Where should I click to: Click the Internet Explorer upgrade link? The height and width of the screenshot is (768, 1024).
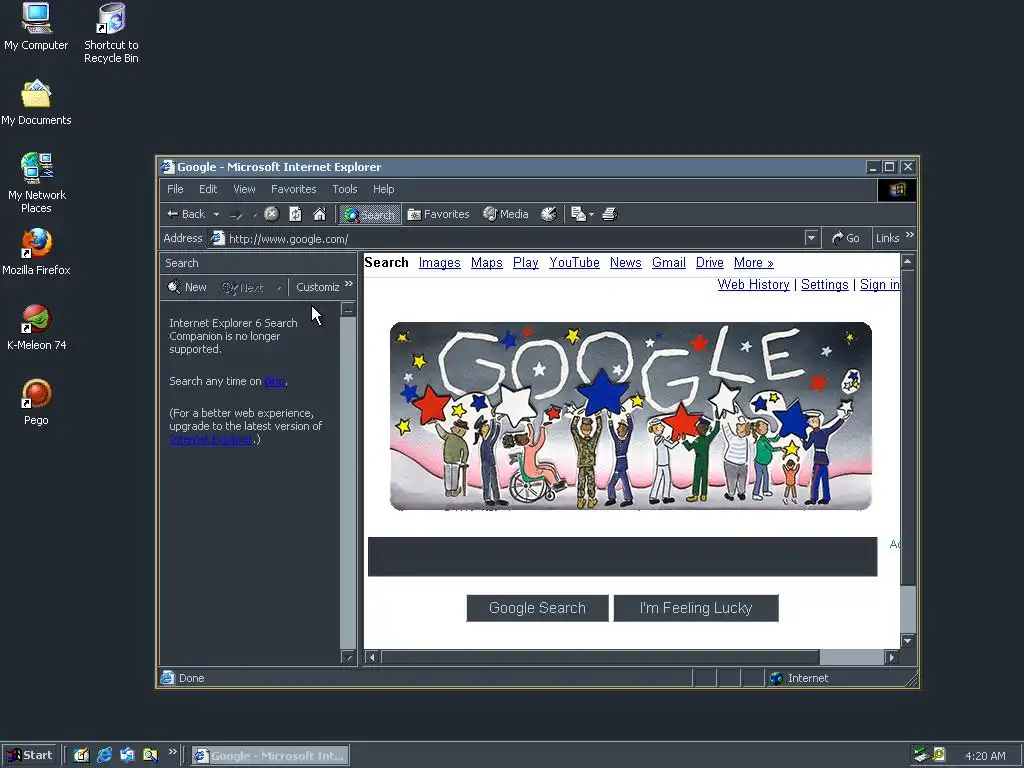click(x=211, y=440)
